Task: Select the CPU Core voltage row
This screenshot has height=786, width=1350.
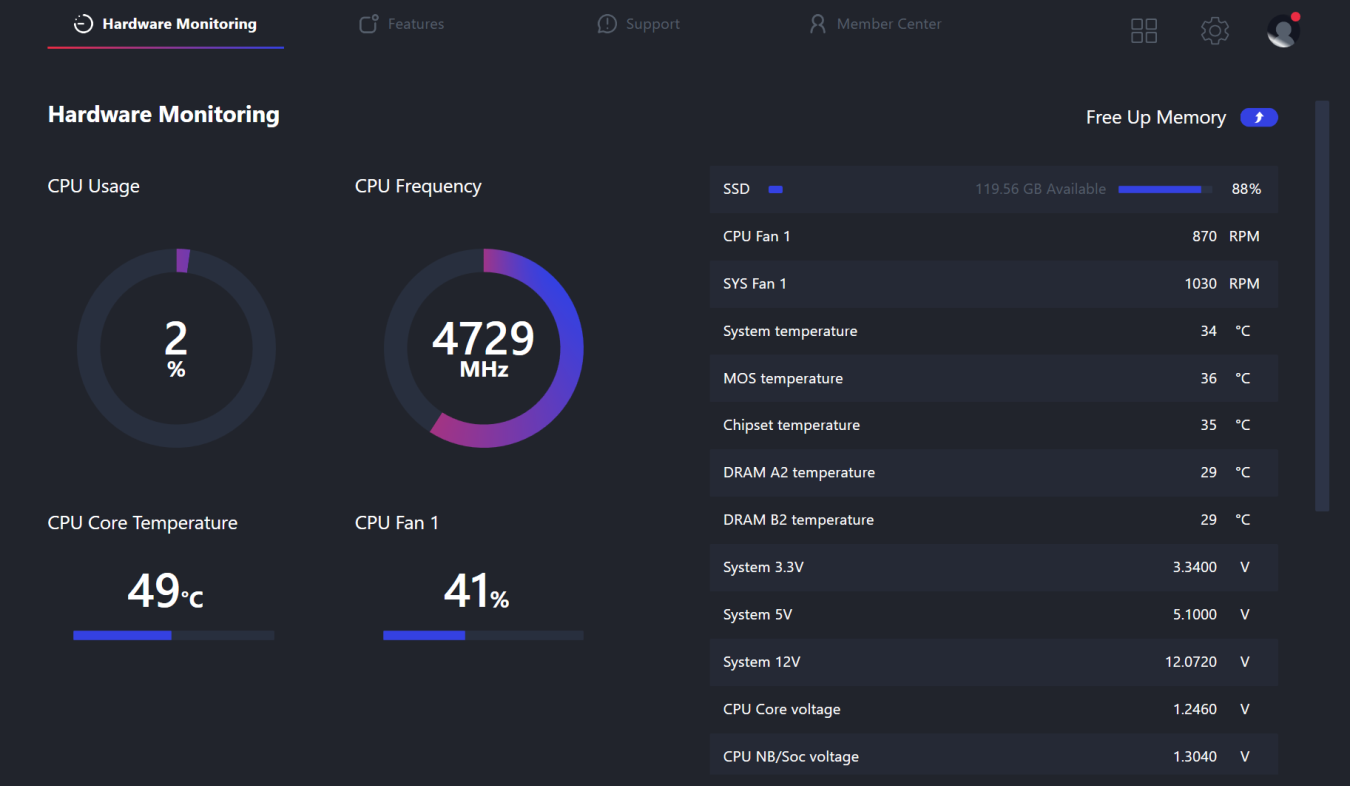Action: (x=993, y=709)
